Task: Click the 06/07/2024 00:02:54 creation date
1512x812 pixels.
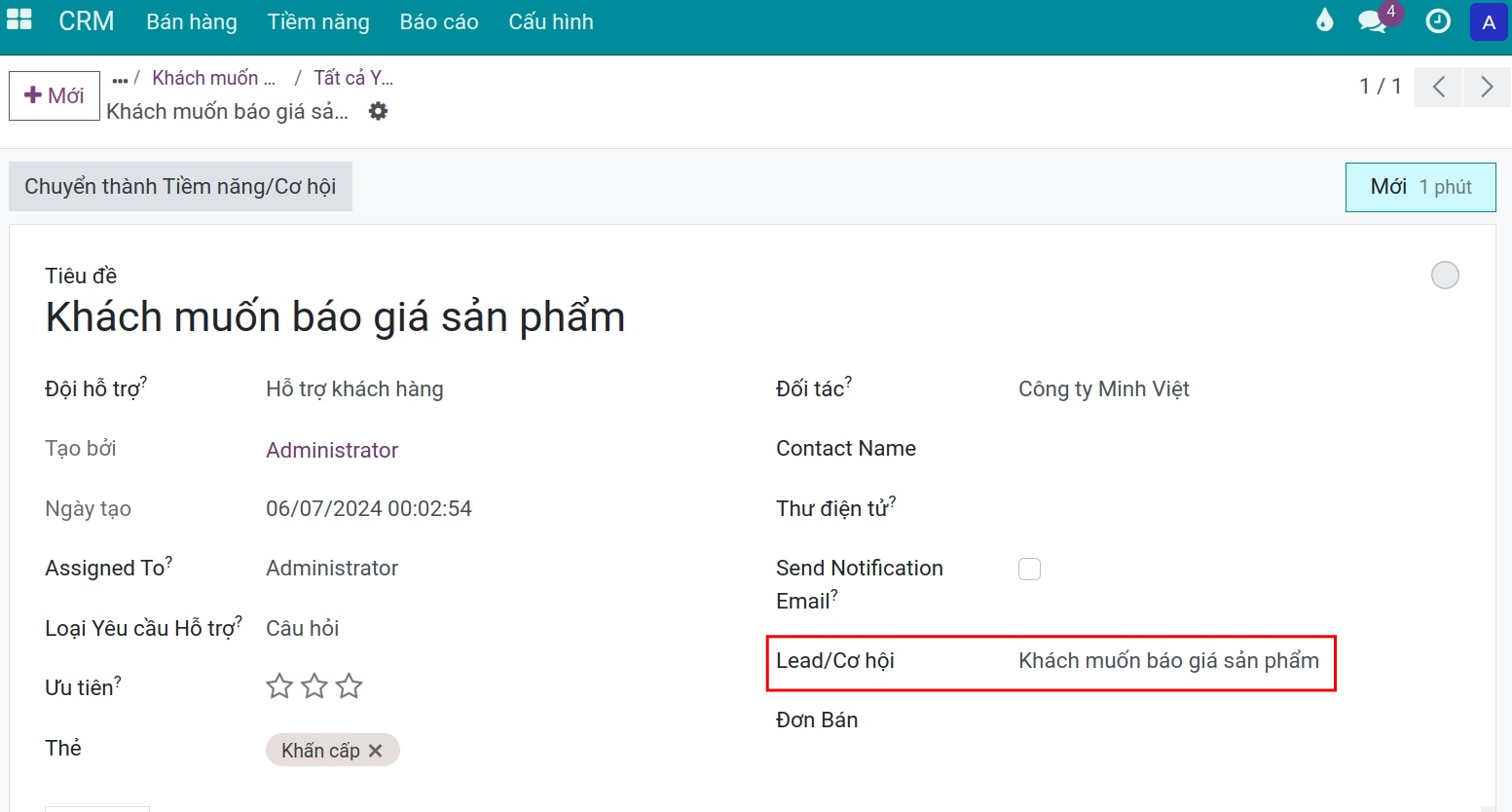Action: 369,509
